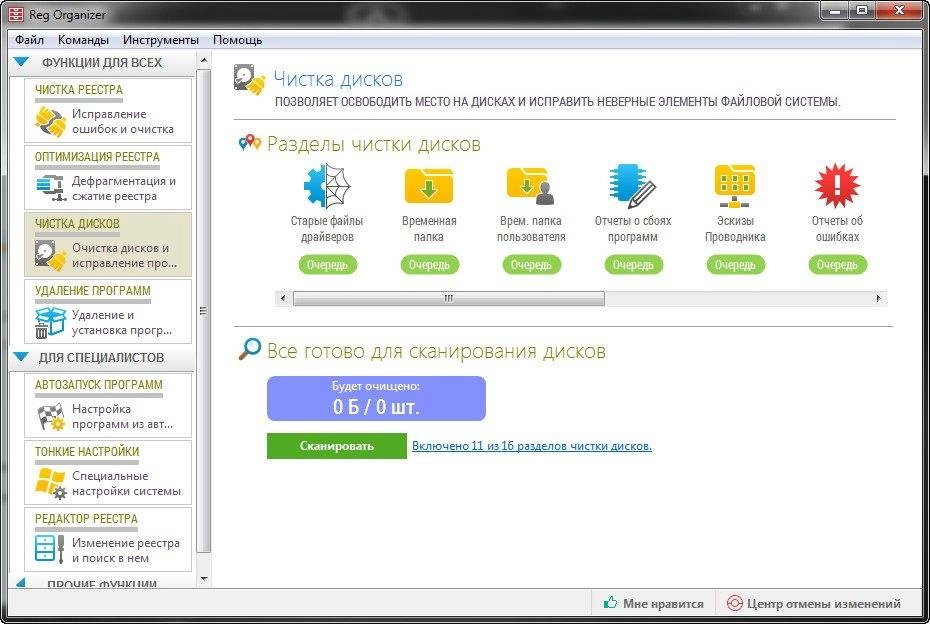Click the undo center lifebuoy icon
The image size is (930, 624).
click(x=734, y=603)
